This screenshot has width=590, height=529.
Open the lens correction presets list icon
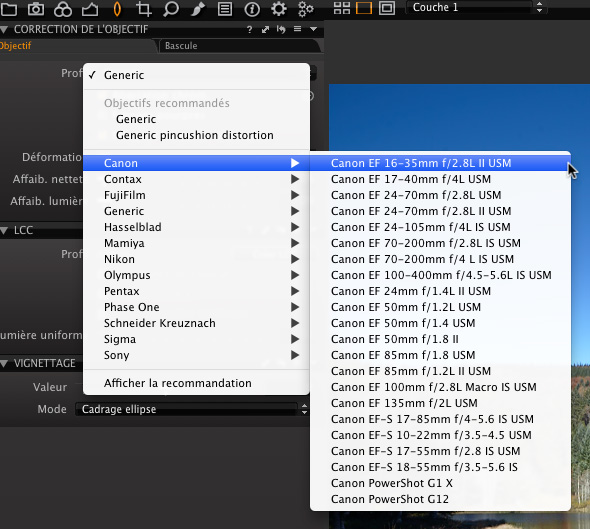click(297, 29)
